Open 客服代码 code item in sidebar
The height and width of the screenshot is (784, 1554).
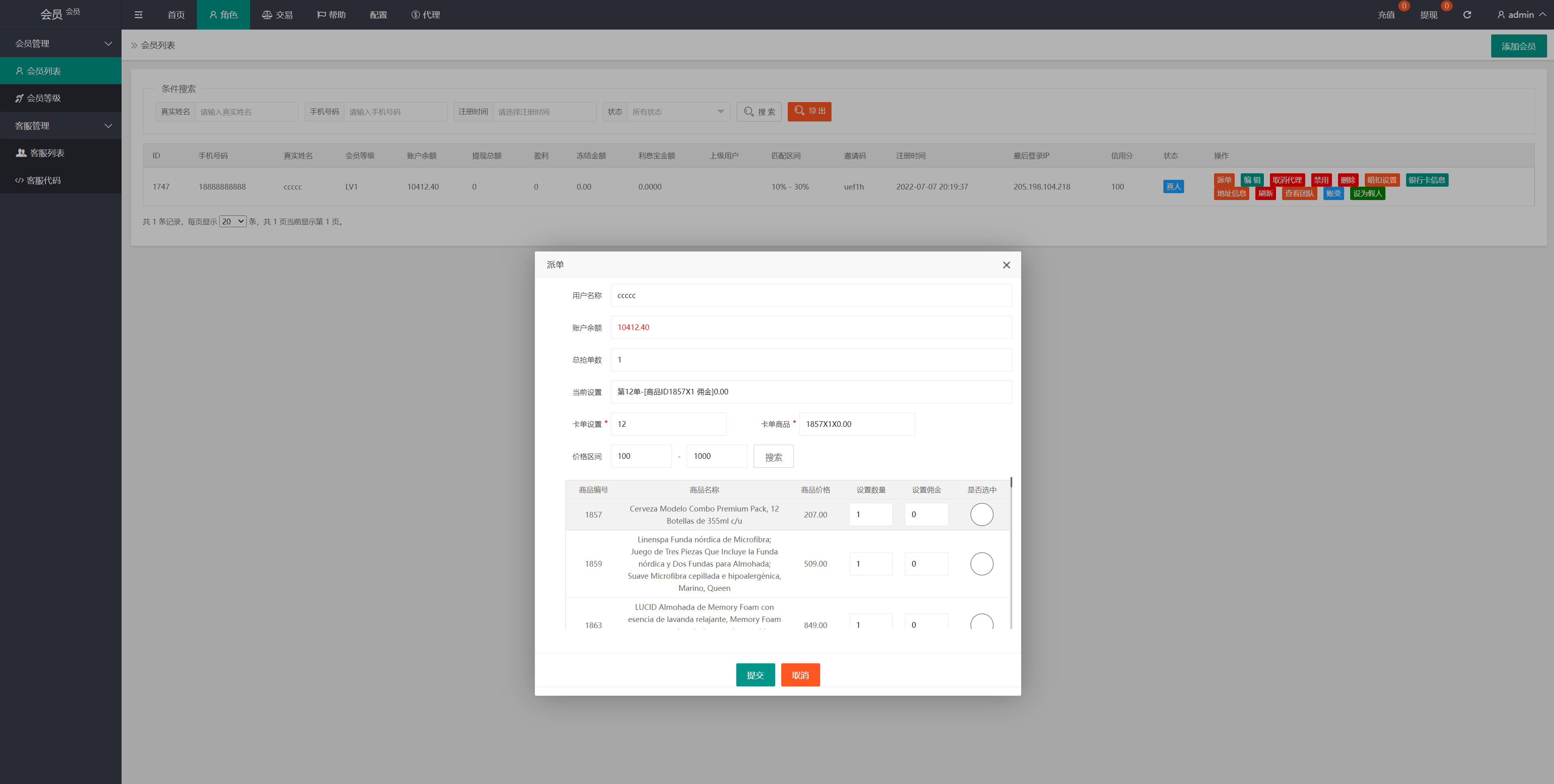(43, 180)
